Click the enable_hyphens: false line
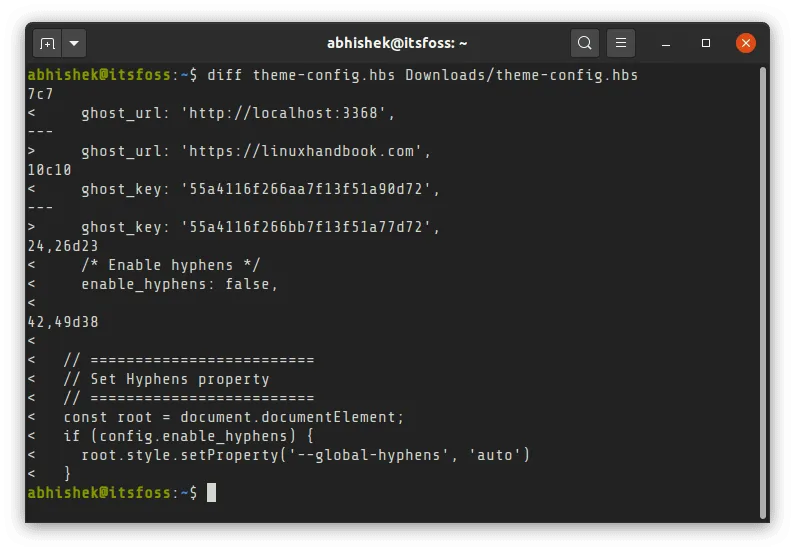 (x=178, y=284)
